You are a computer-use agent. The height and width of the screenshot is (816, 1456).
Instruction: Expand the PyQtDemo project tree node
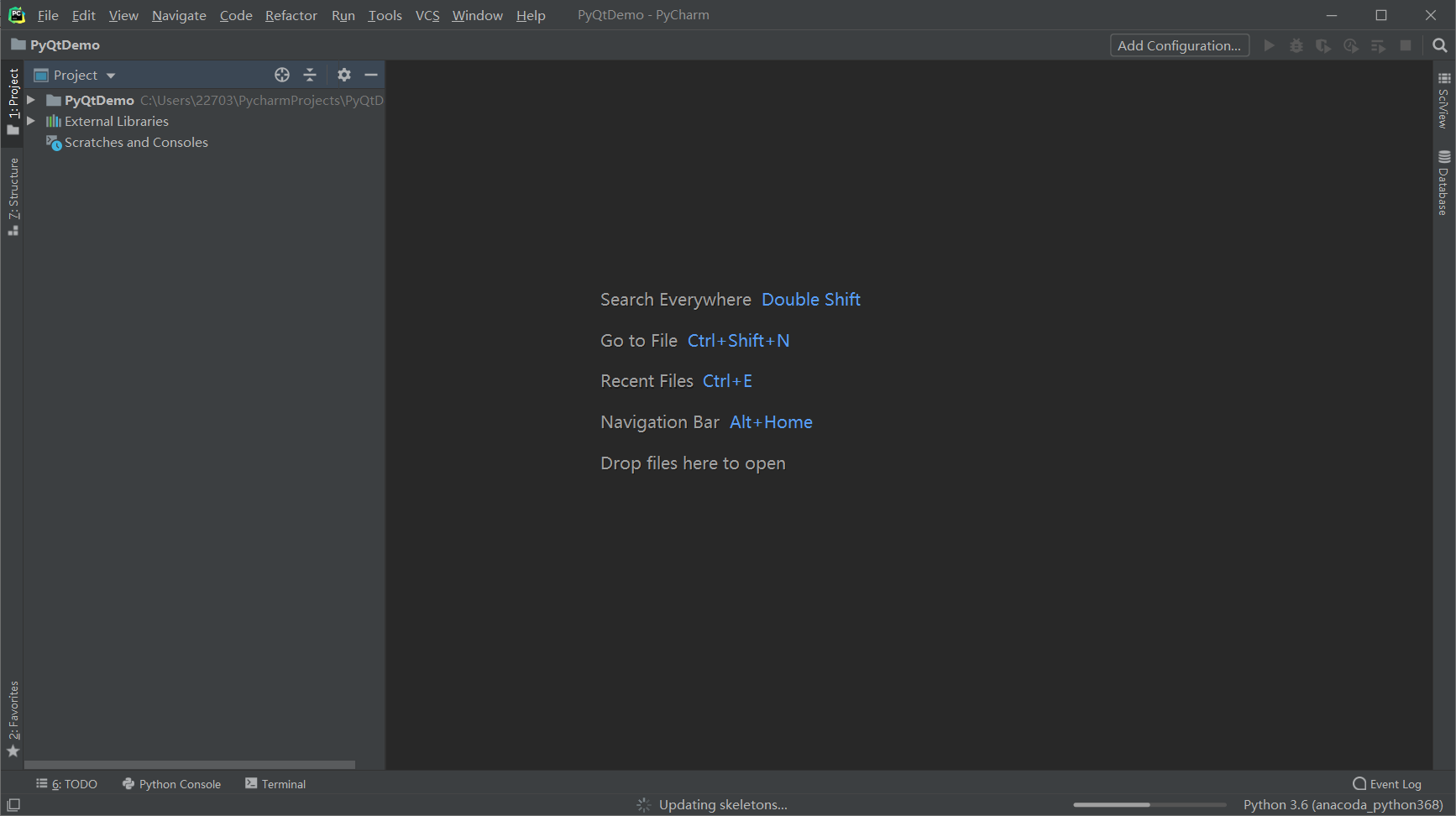[x=31, y=100]
